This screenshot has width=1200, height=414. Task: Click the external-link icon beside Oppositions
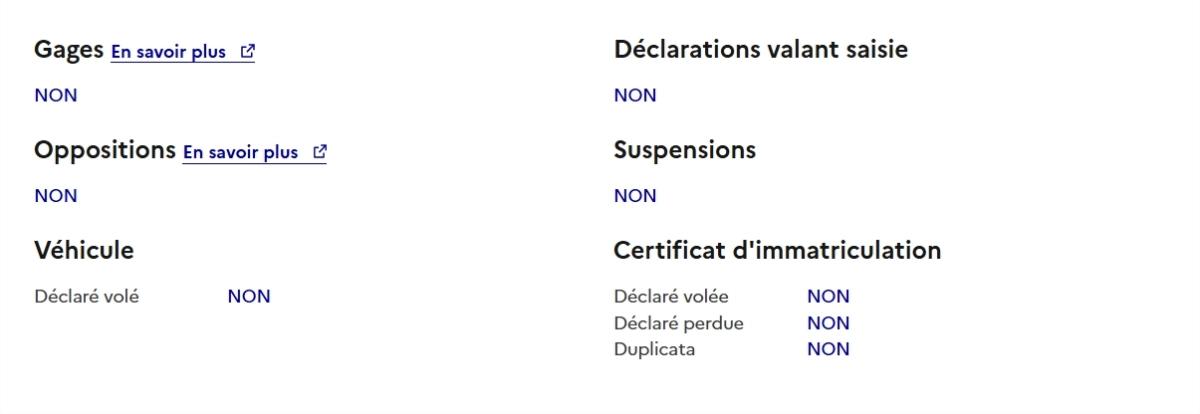320,152
